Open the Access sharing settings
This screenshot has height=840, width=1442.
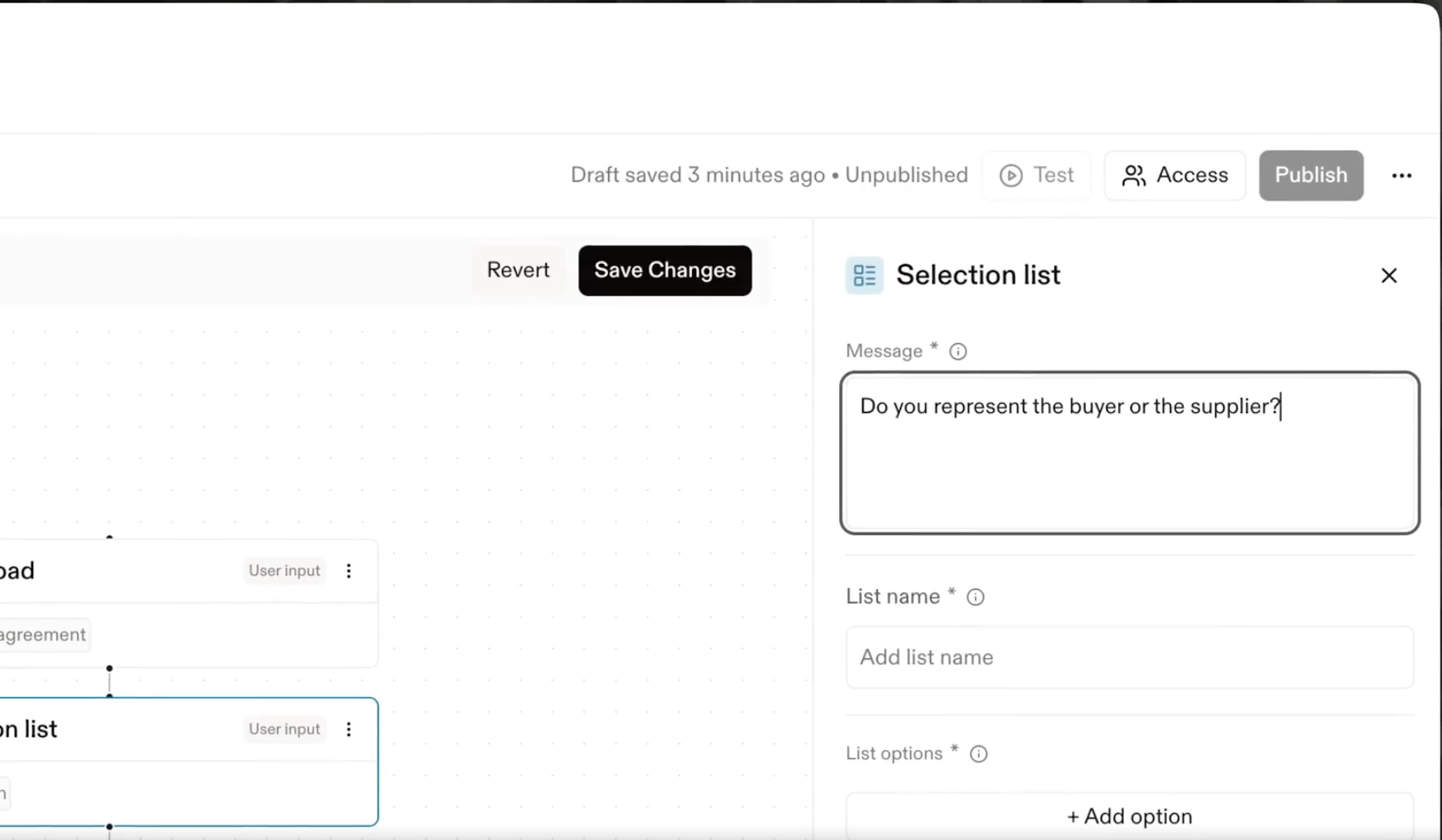pos(1175,176)
